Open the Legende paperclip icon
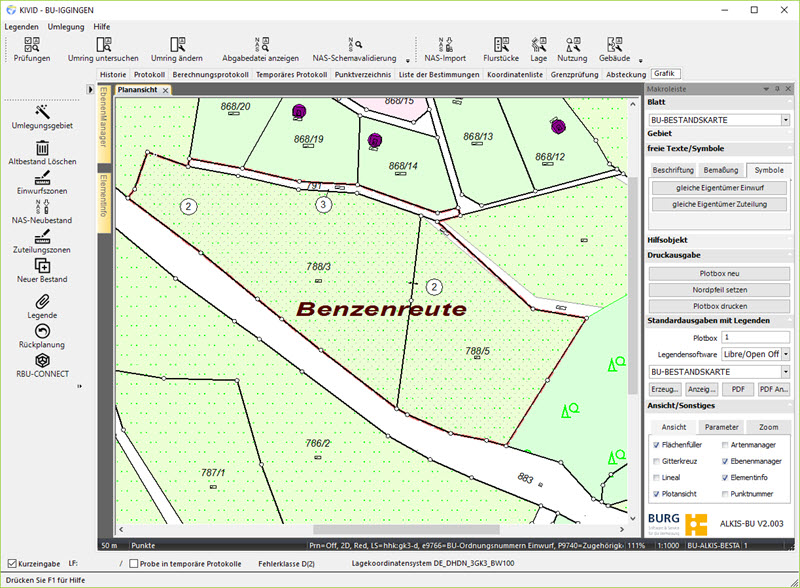 click(x=42, y=301)
